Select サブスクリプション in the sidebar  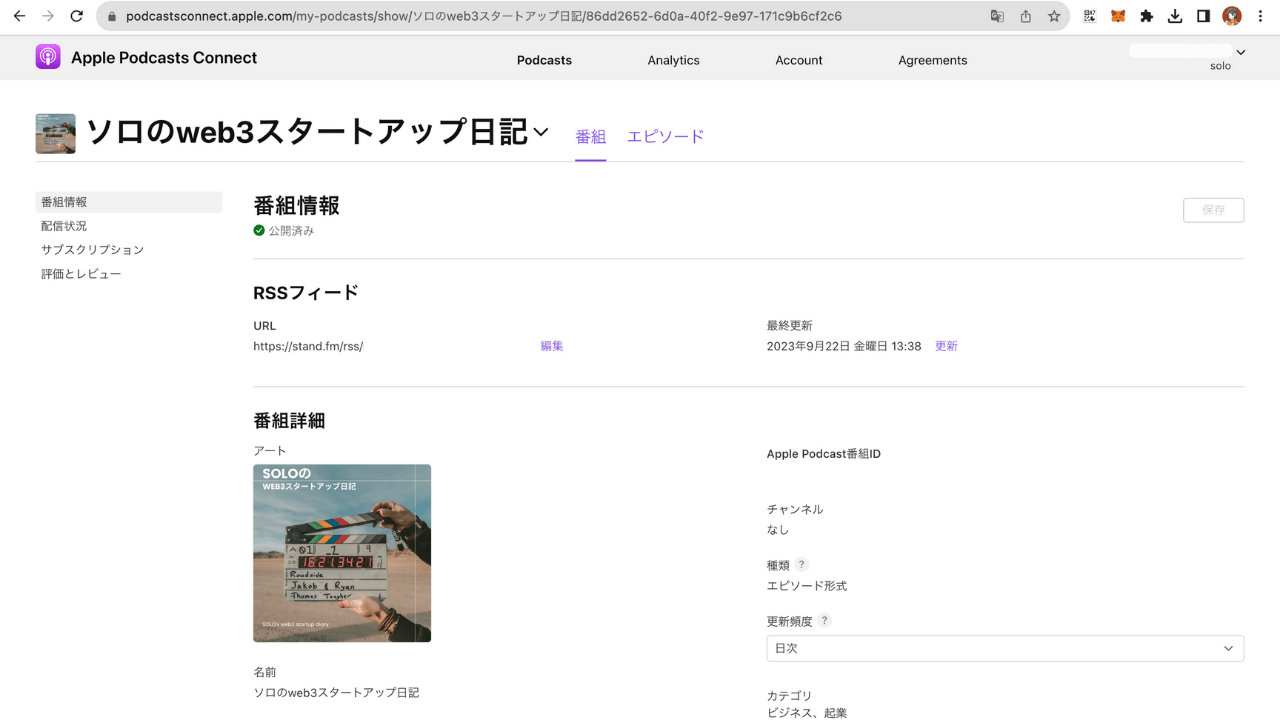(92, 250)
